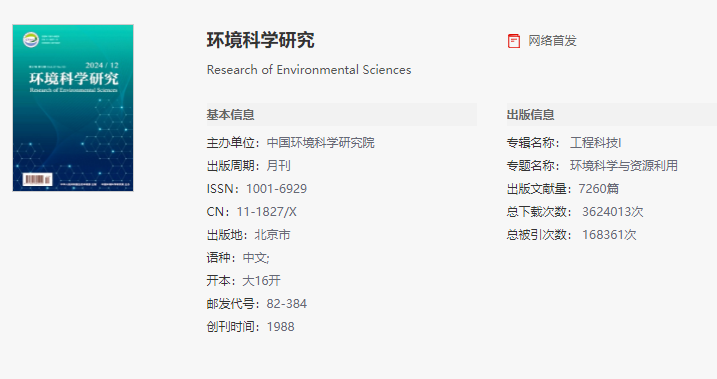
Task: Open the journal cover thumbnail image
Action: pyautogui.click(x=73, y=108)
